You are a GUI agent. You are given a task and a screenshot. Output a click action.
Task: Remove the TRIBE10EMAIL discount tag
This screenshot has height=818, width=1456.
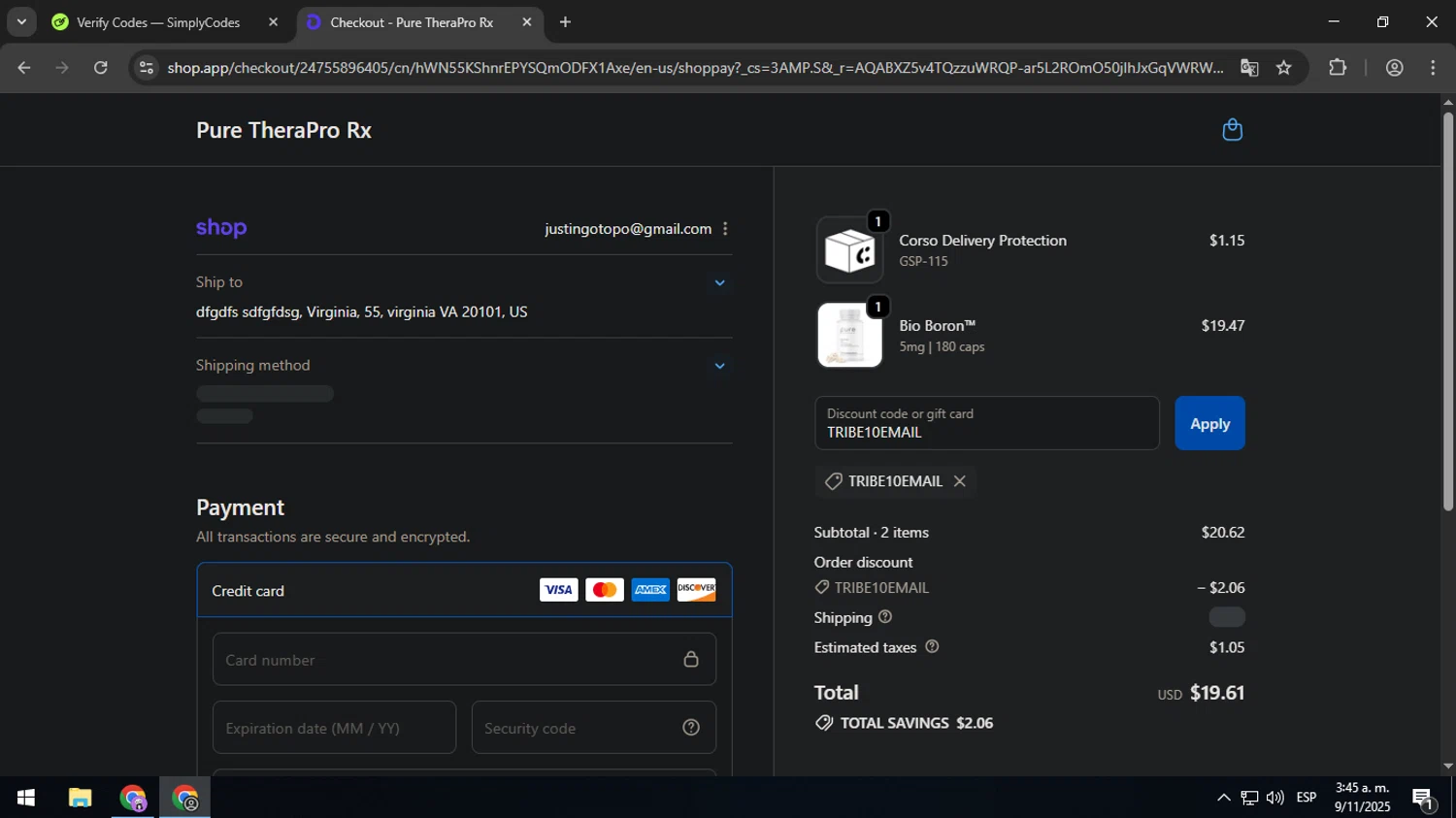959,481
